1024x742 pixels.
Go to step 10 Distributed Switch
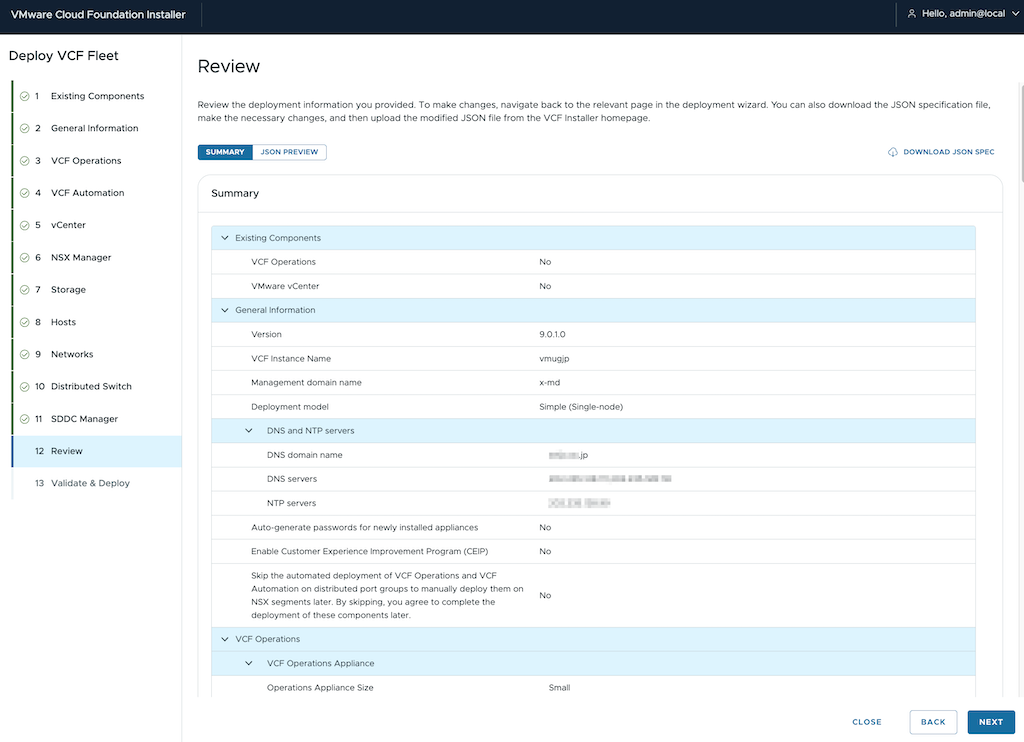tap(97, 387)
